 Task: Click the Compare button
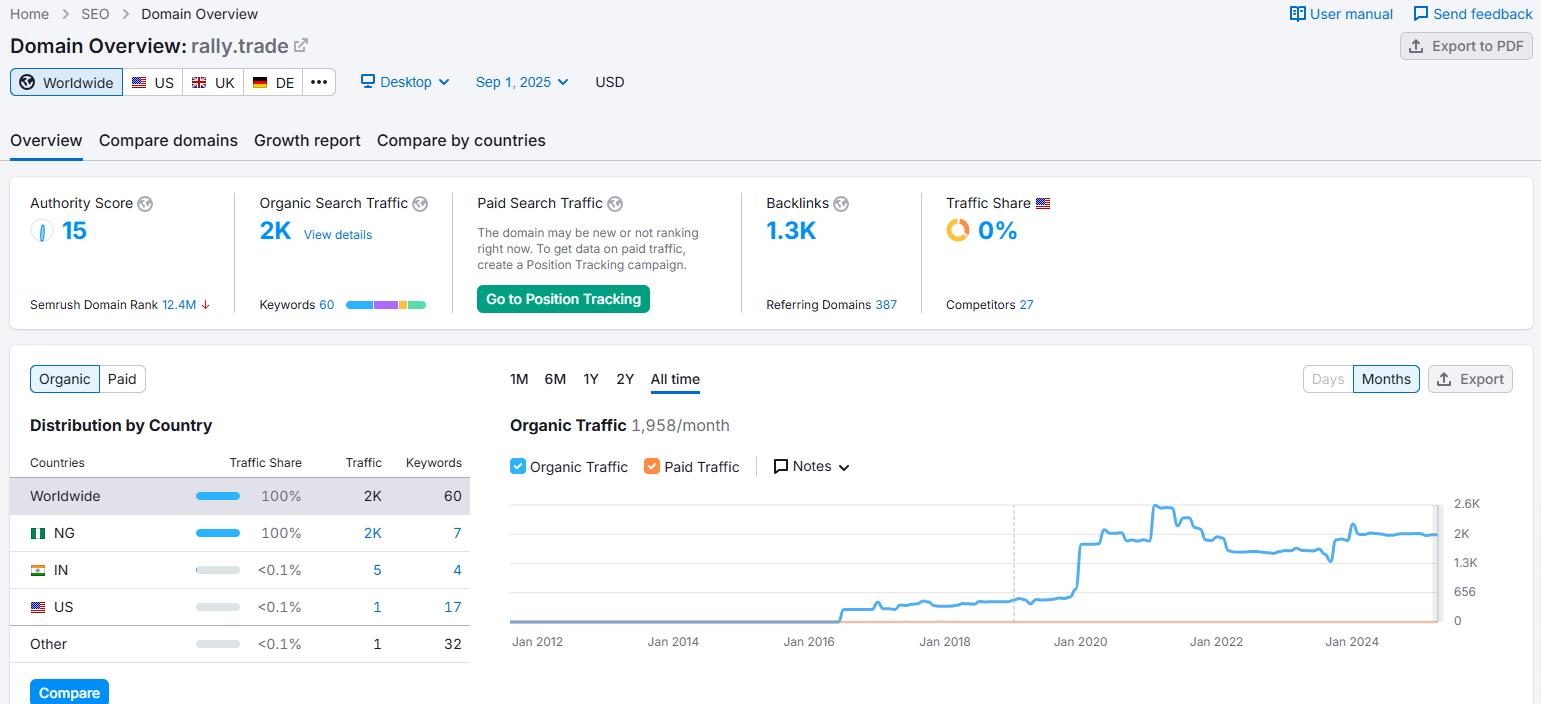69,692
